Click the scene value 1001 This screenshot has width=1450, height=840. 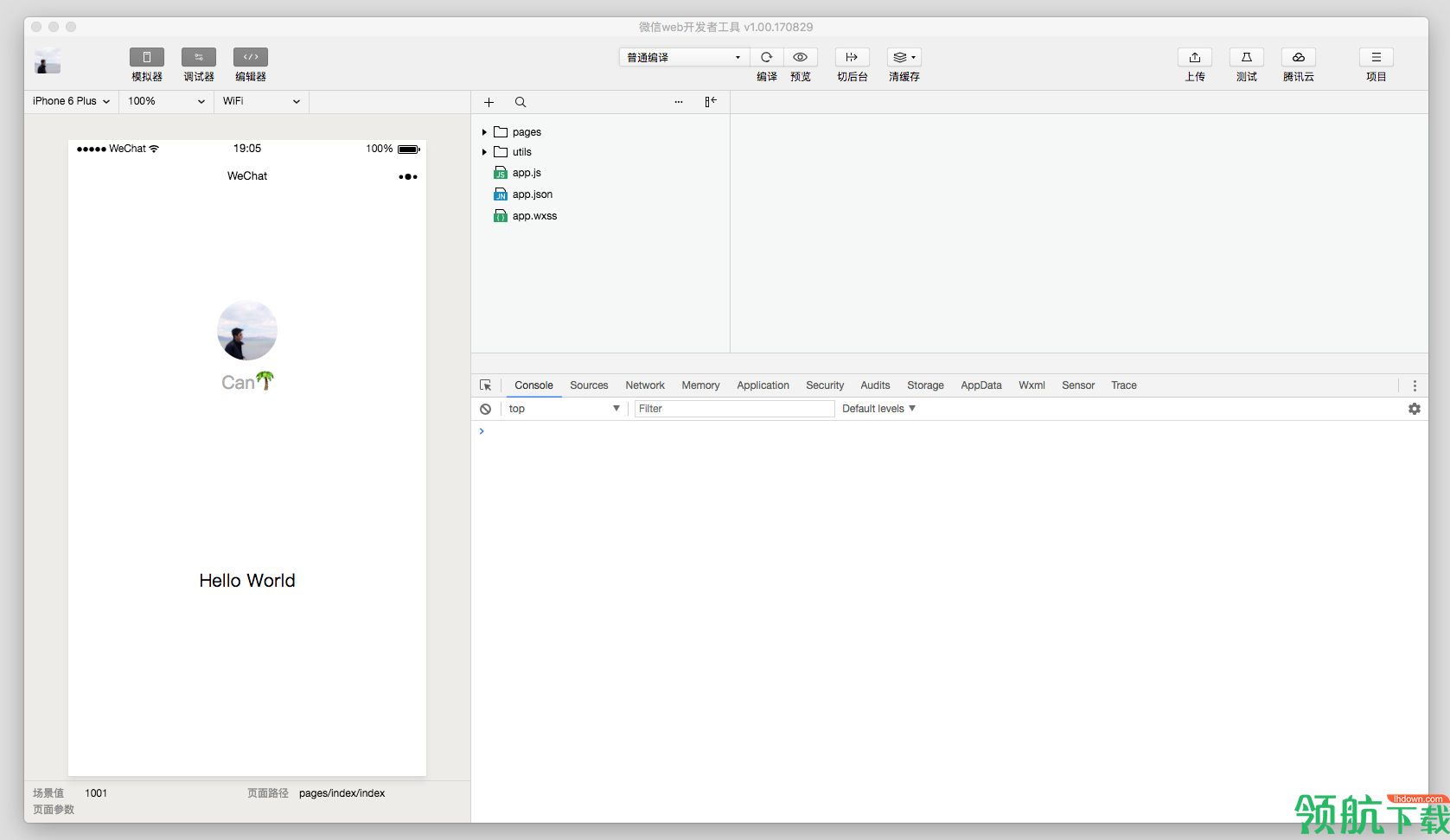[x=96, y=793]
